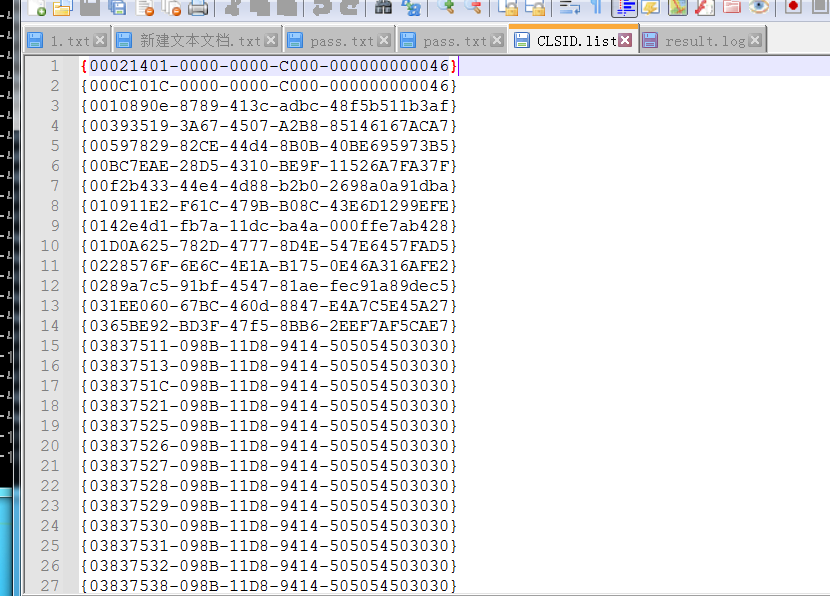830x596 pixels.
Task: Click line {0383751C-098B-11D8-9414-505054503030}
Action: 269,386
